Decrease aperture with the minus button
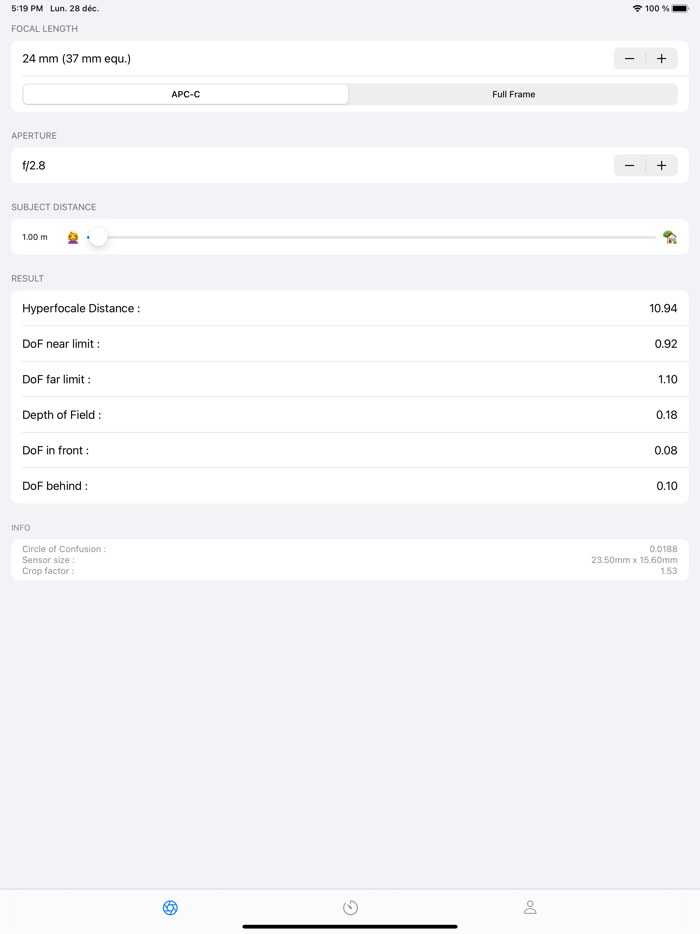 [629, 165]
